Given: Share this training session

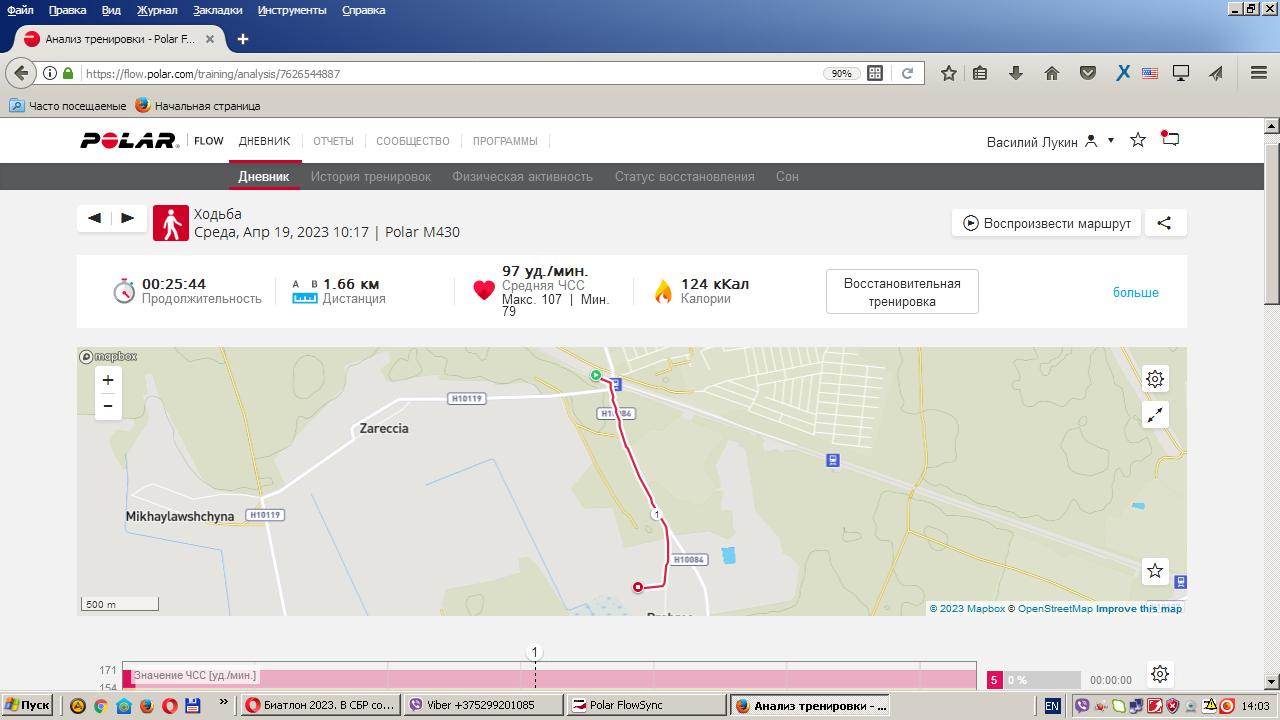Looking at the screenshot, I should point(1164,223).
